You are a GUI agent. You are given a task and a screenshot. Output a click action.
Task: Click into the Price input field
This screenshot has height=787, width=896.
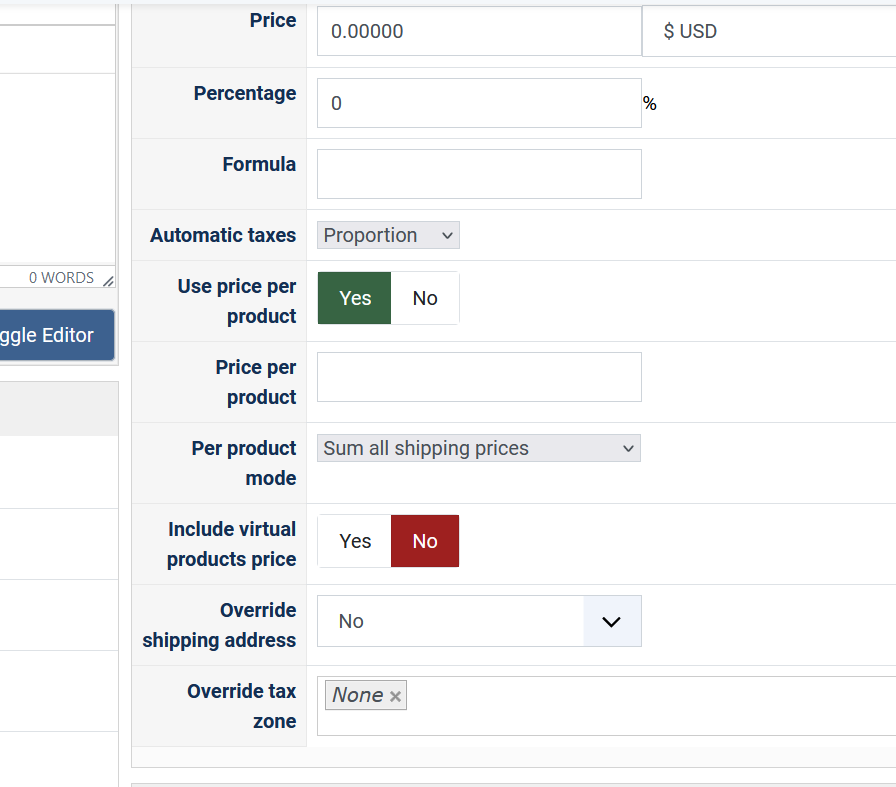479,31
